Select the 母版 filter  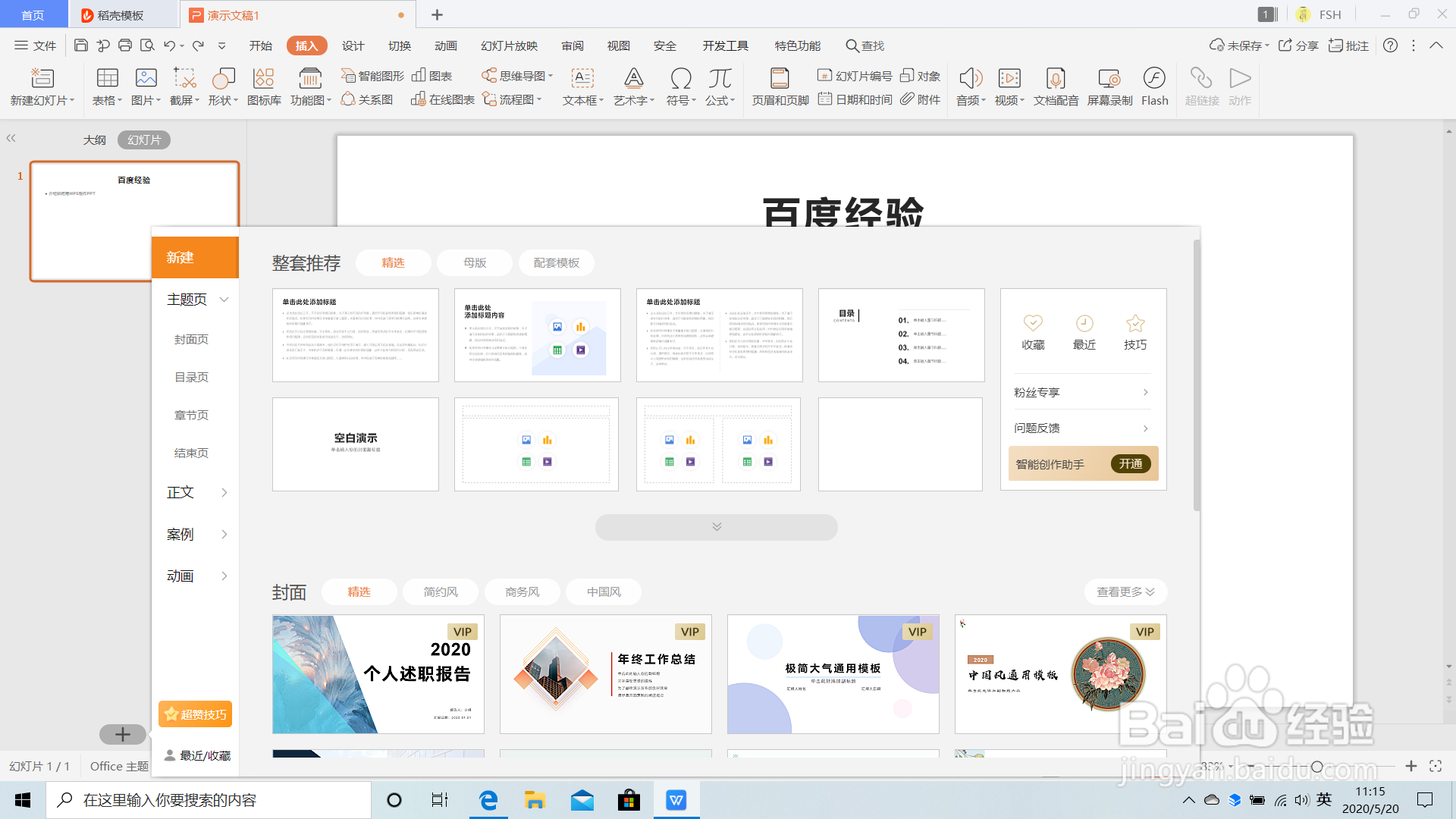pyautogui.click(x=475, y=262)
